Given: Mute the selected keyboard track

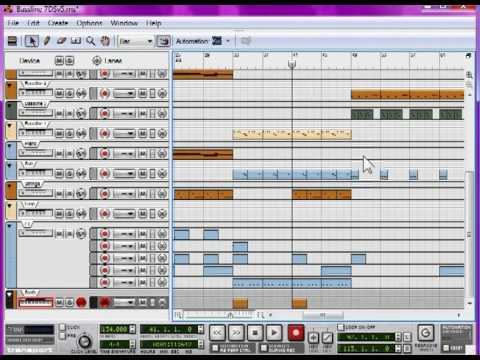Looking at the screenshot, I should 59,302.
